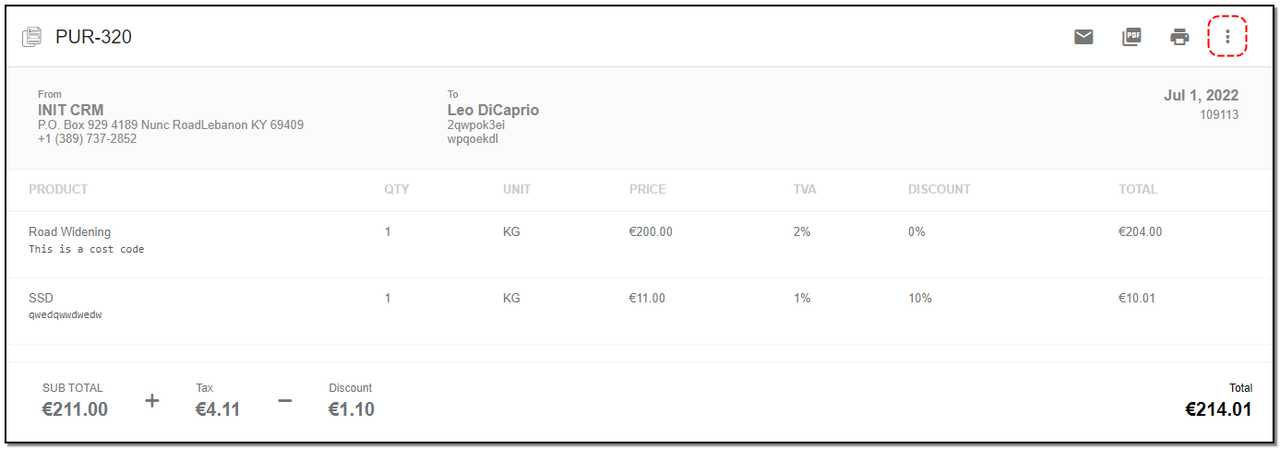Select the SSD product row
The width and height of the screenshot is (1280, 449).
tap(640, 311)
